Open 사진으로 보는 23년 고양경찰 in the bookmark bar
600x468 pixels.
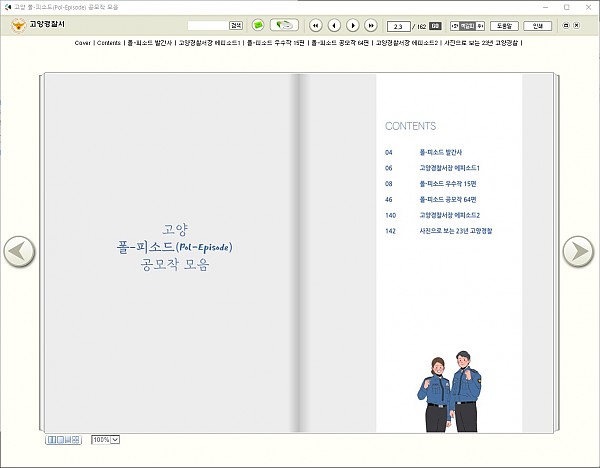pos(481,43)
